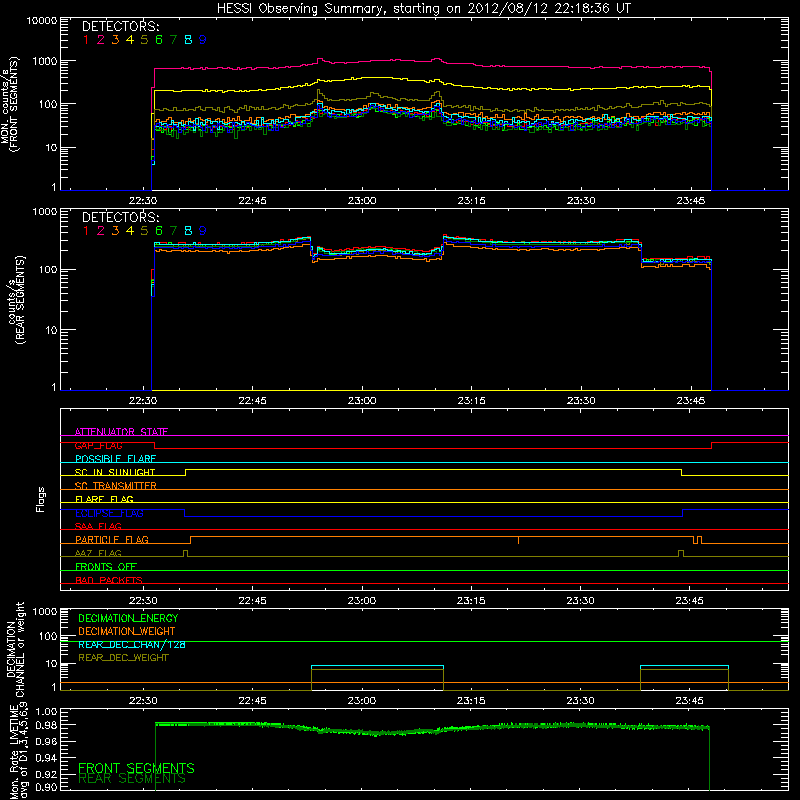The height and width of the screenshot is (800, 800).
Task: Click 23:45 time label below rear segments plot
Action: coord(690,400)
